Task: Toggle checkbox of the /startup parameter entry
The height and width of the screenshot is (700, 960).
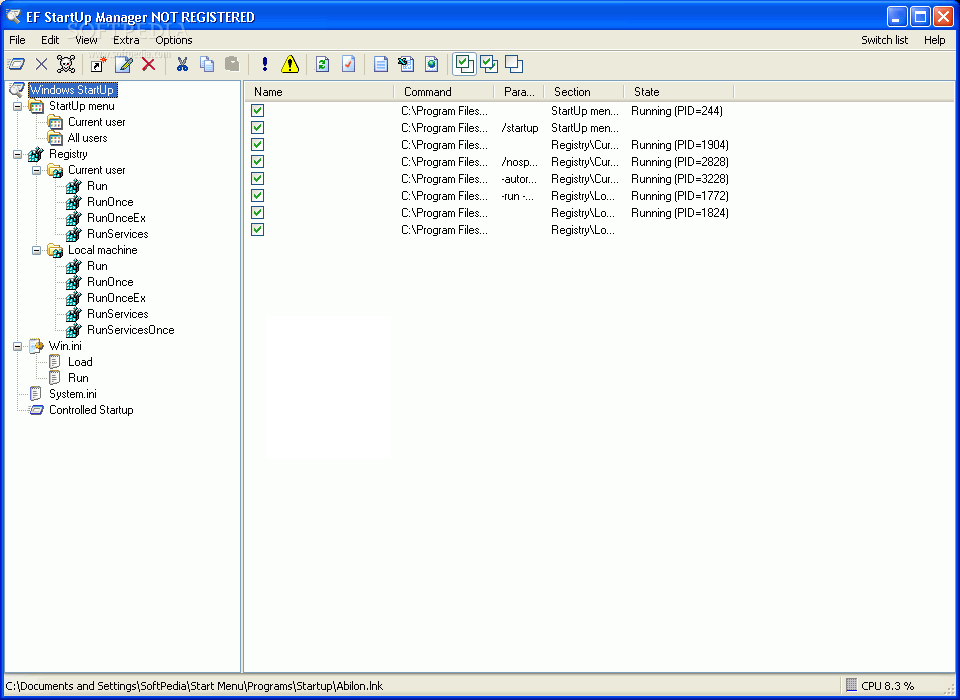Action: click(x=257, y=128)
